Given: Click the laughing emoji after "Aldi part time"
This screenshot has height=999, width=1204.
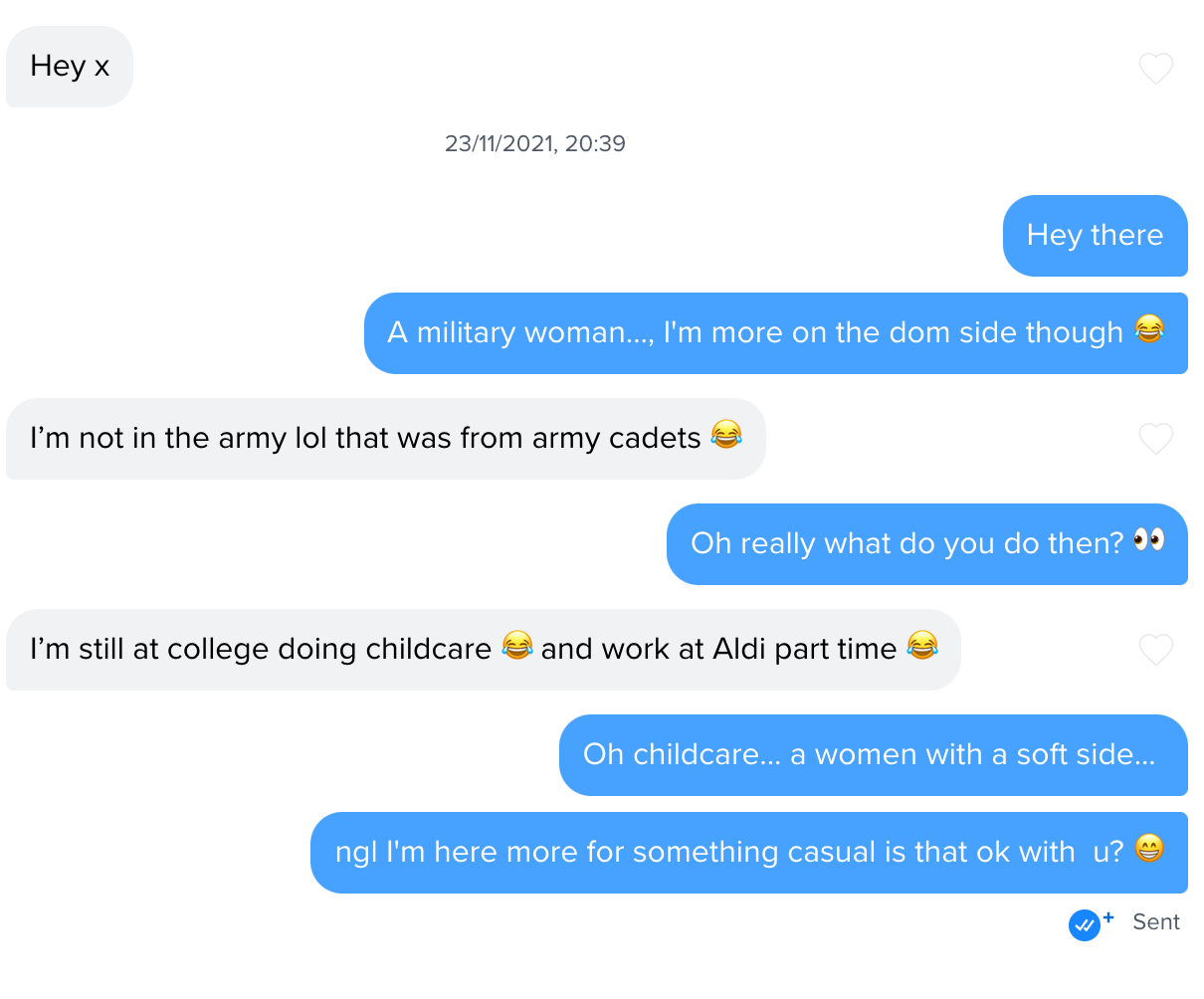Looking at the screenshot, I should [922, 646].
